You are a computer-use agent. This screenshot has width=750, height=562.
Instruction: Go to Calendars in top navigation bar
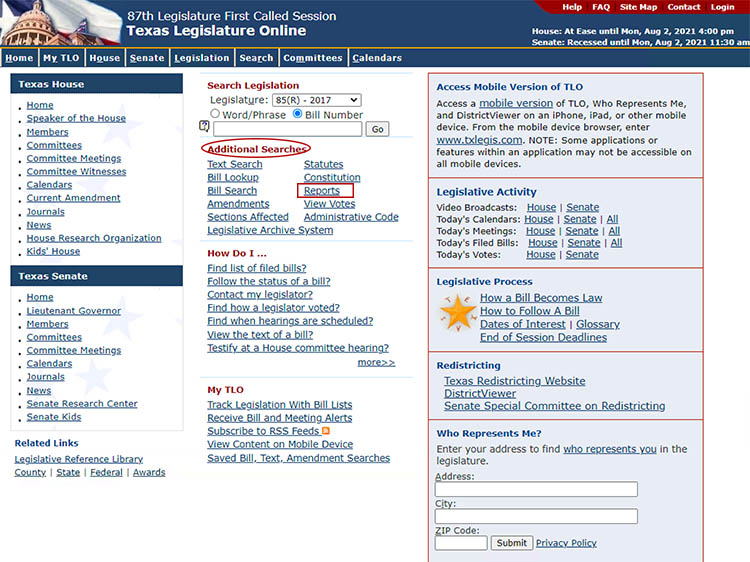[377, 58]
